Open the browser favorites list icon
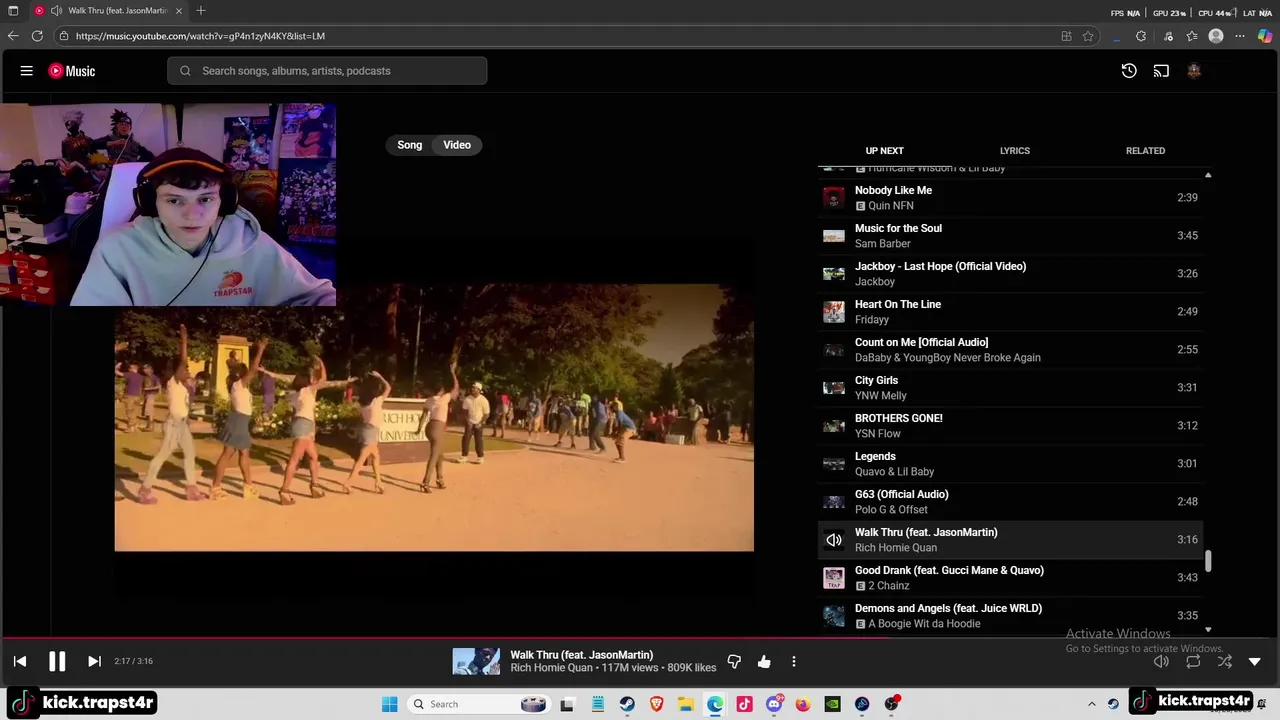 (x=1192, y=36)
